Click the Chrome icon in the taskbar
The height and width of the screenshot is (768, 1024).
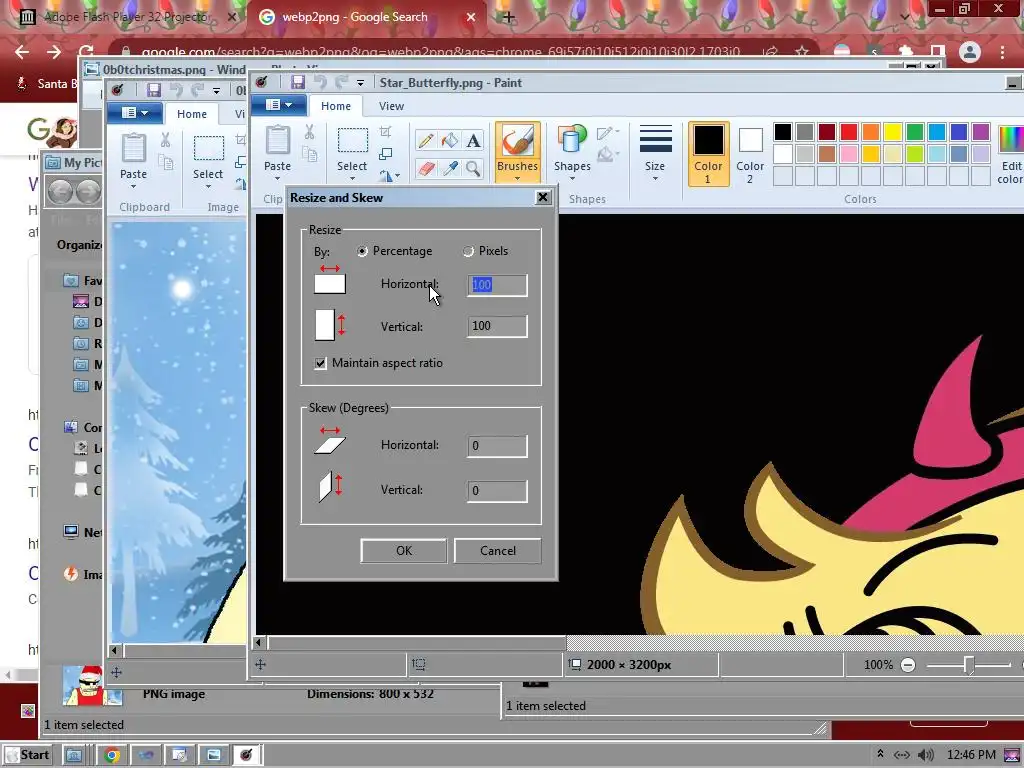coord(112,755)
